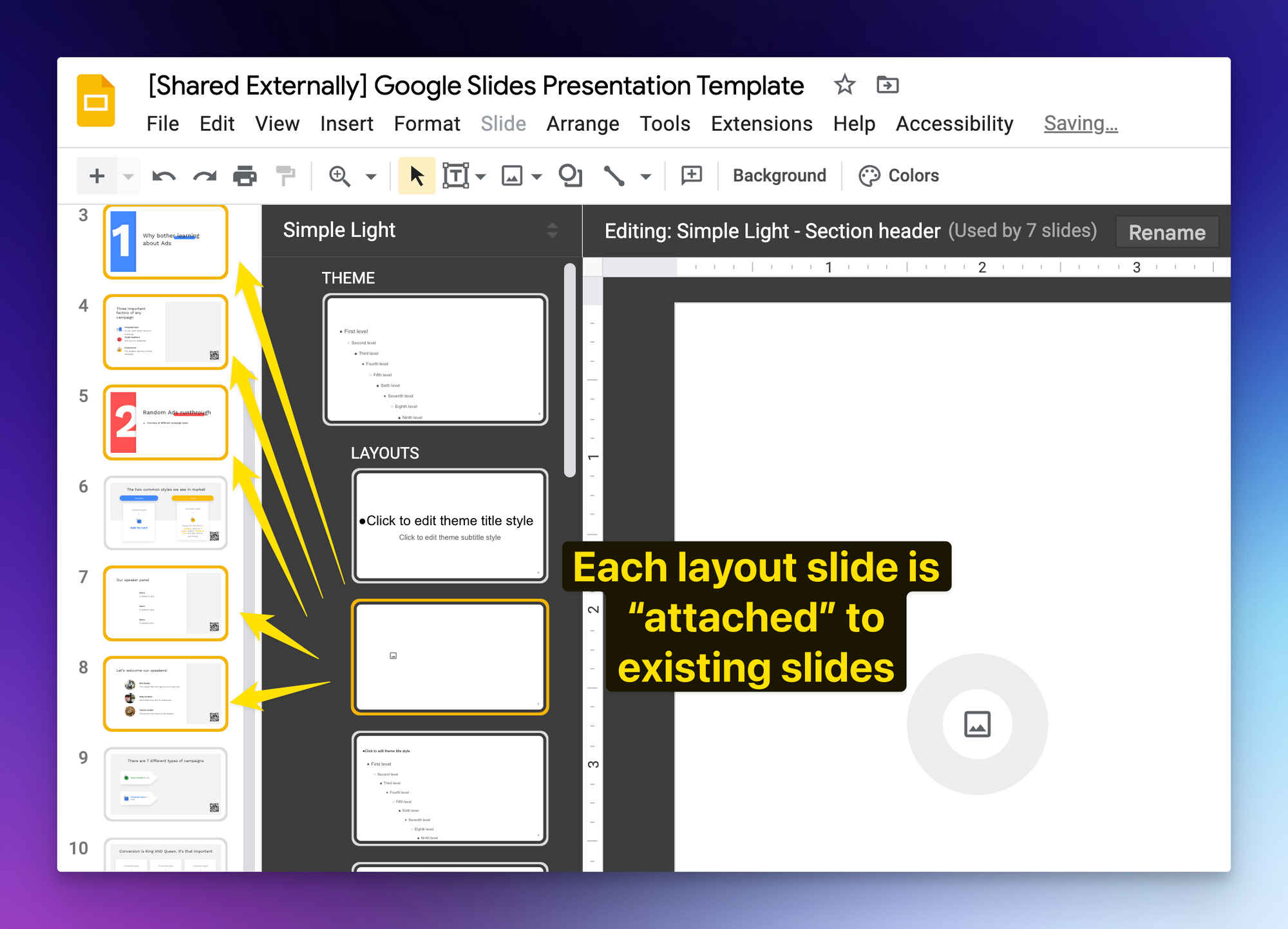Image resolution: width=1288 pixels, height=929 pixels.
Task: Open the Insert menu
Action: tap(346, 124)
